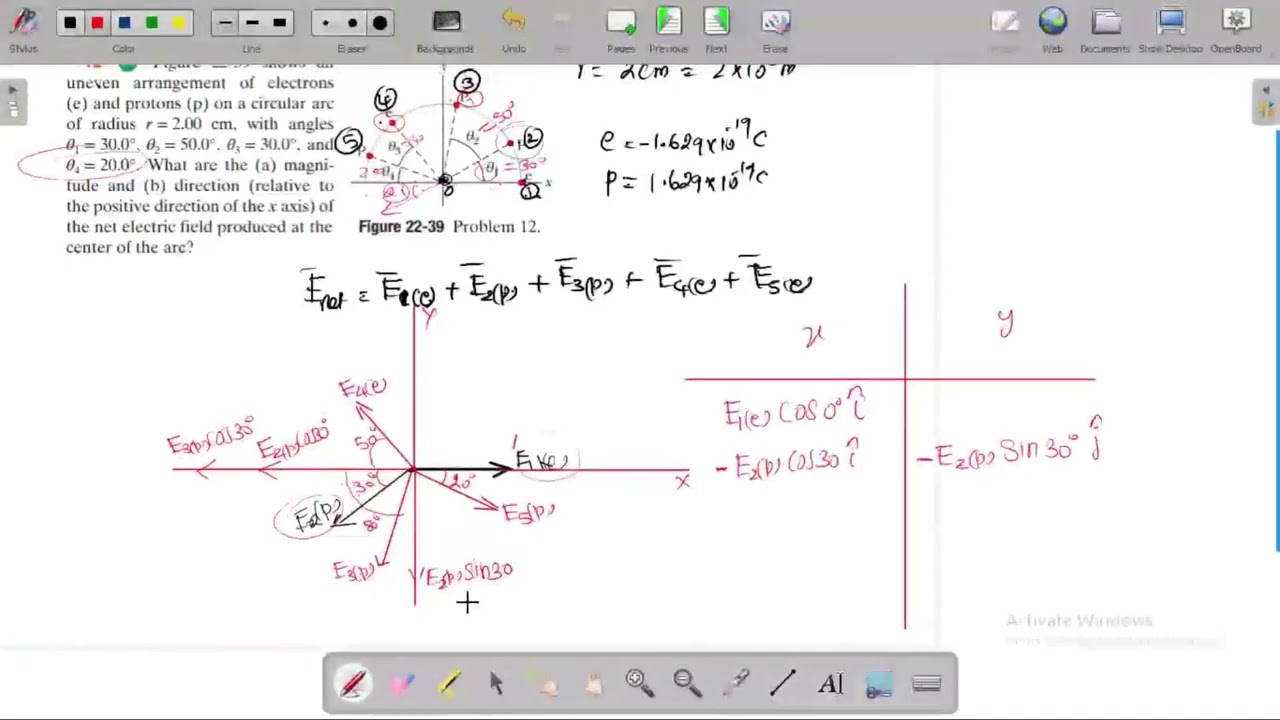Select the red pen color
Viewport: 1280px width, 720px height.
[x=97, y=23]
